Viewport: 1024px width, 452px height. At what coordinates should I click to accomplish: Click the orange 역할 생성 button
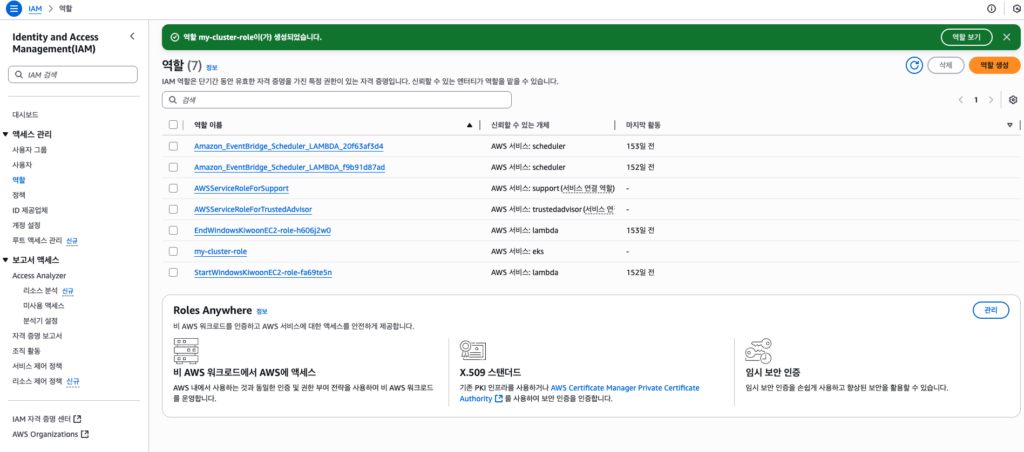tap(994, 65)
